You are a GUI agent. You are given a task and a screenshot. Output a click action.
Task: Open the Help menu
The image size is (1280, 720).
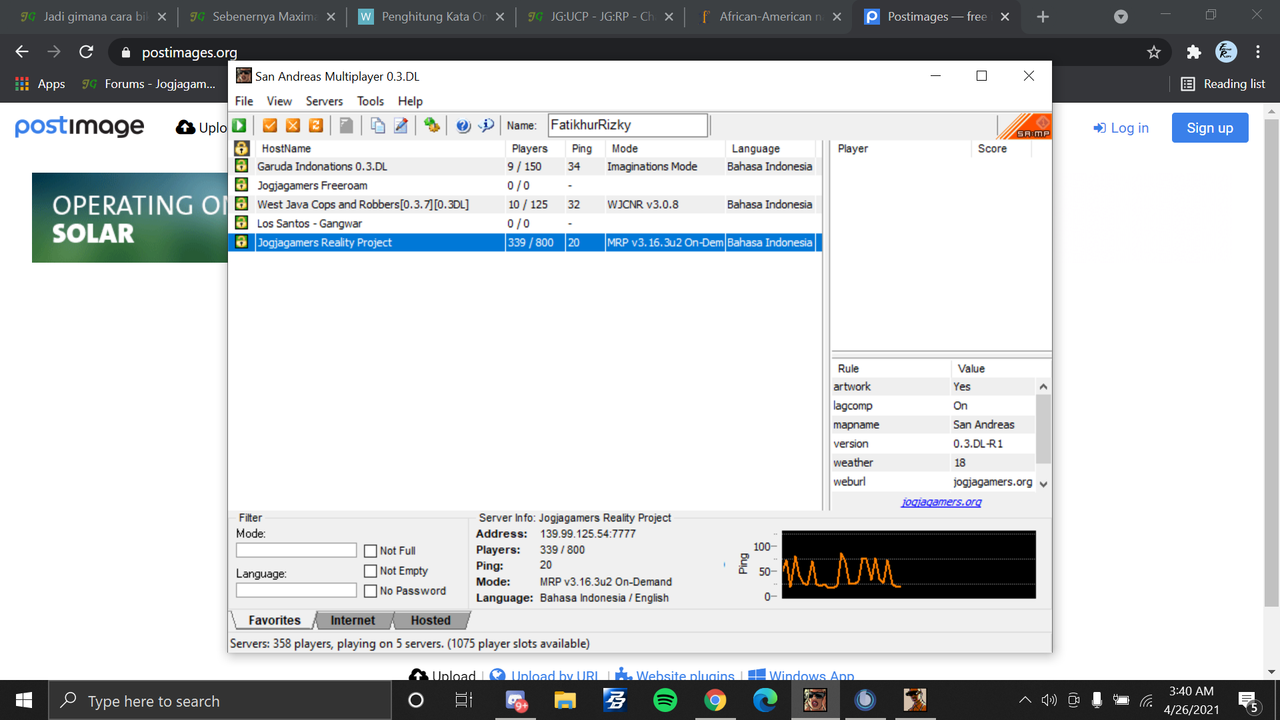[x=410, y=101]
